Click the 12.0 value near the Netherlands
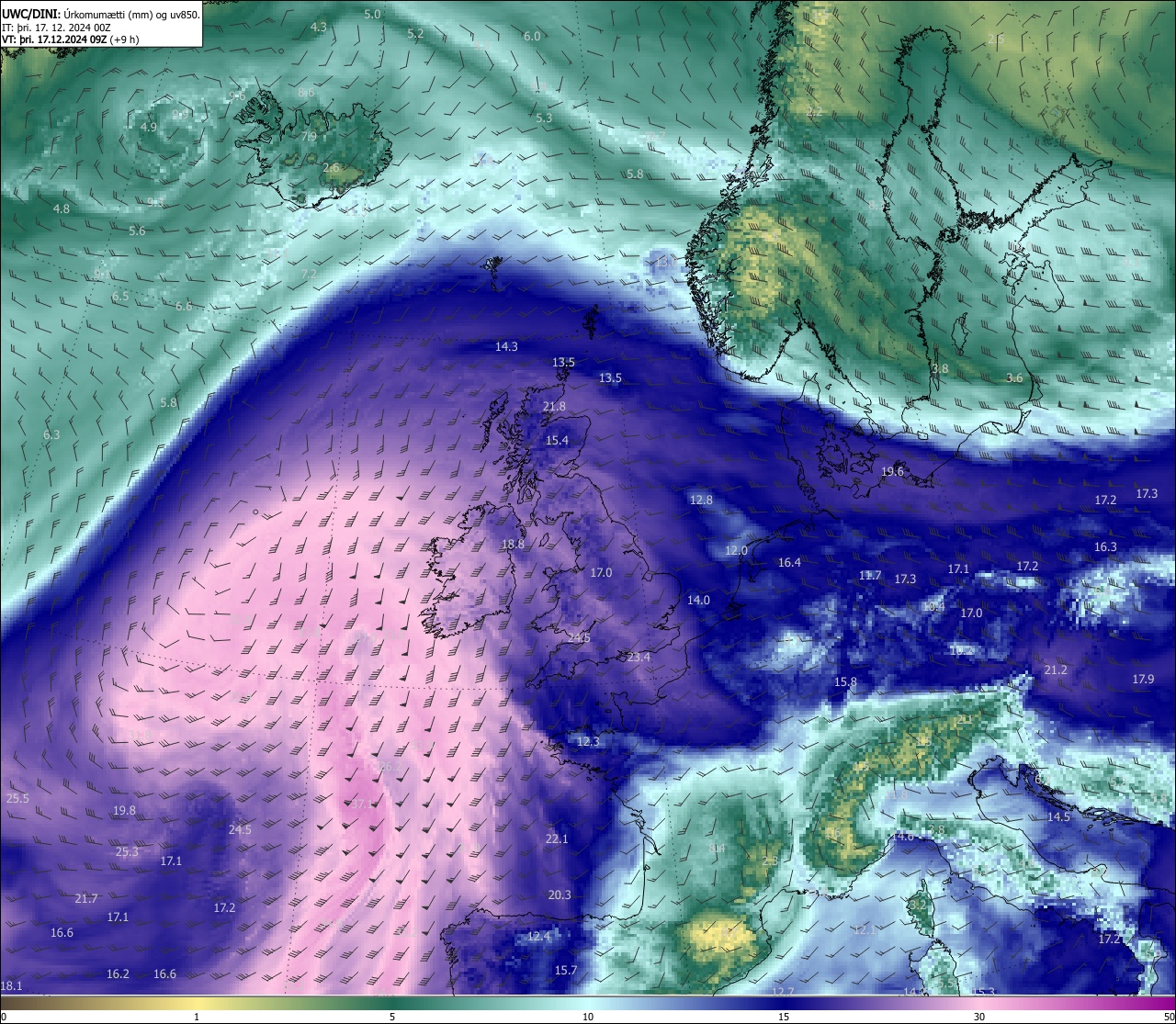This screenshot has width=1176, height=1024. pyautogui.click(x=736, y=550)
